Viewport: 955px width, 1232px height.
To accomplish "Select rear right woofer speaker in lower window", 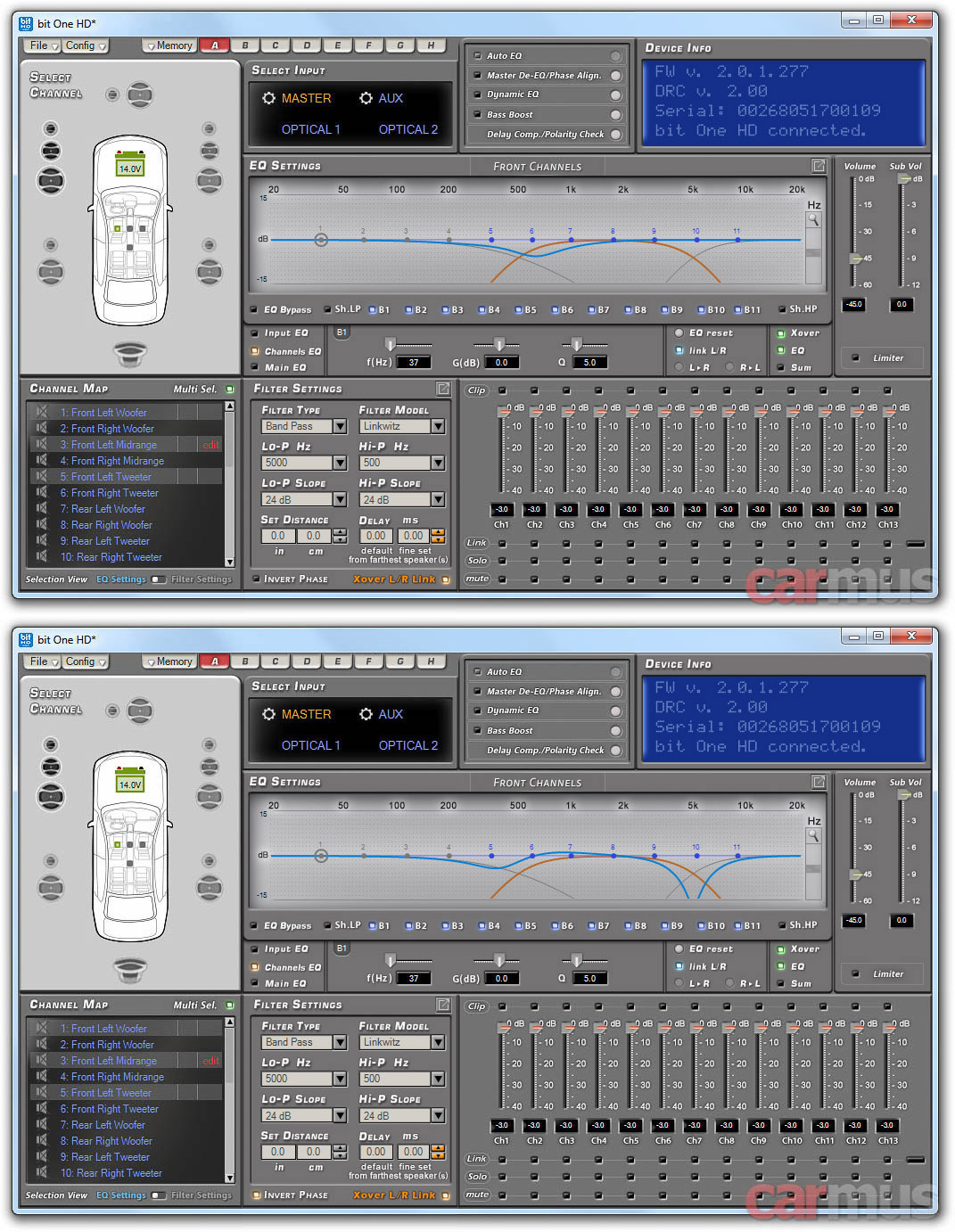I will point(209,887).
